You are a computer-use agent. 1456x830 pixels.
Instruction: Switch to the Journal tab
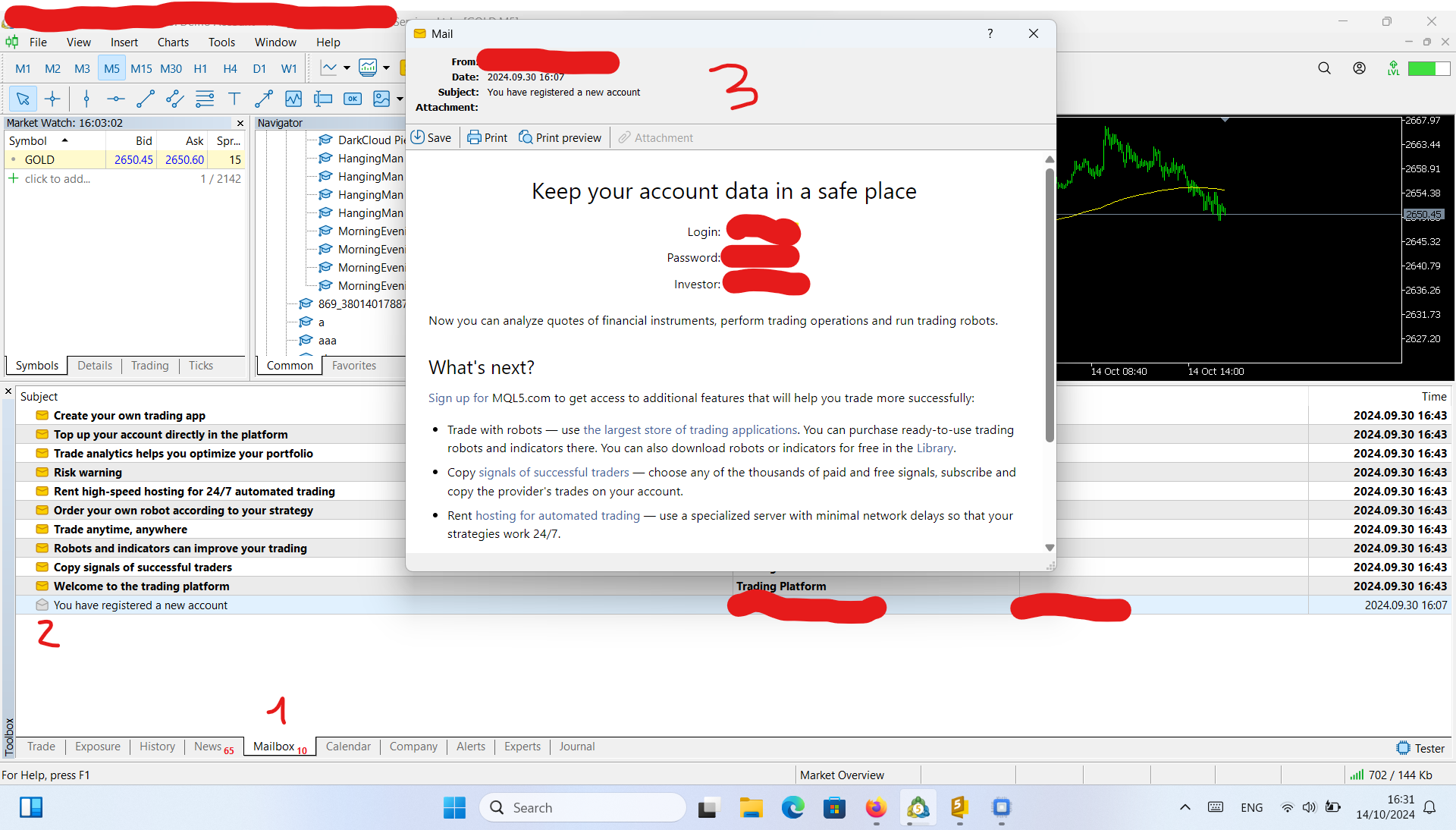tap(576, 747)
